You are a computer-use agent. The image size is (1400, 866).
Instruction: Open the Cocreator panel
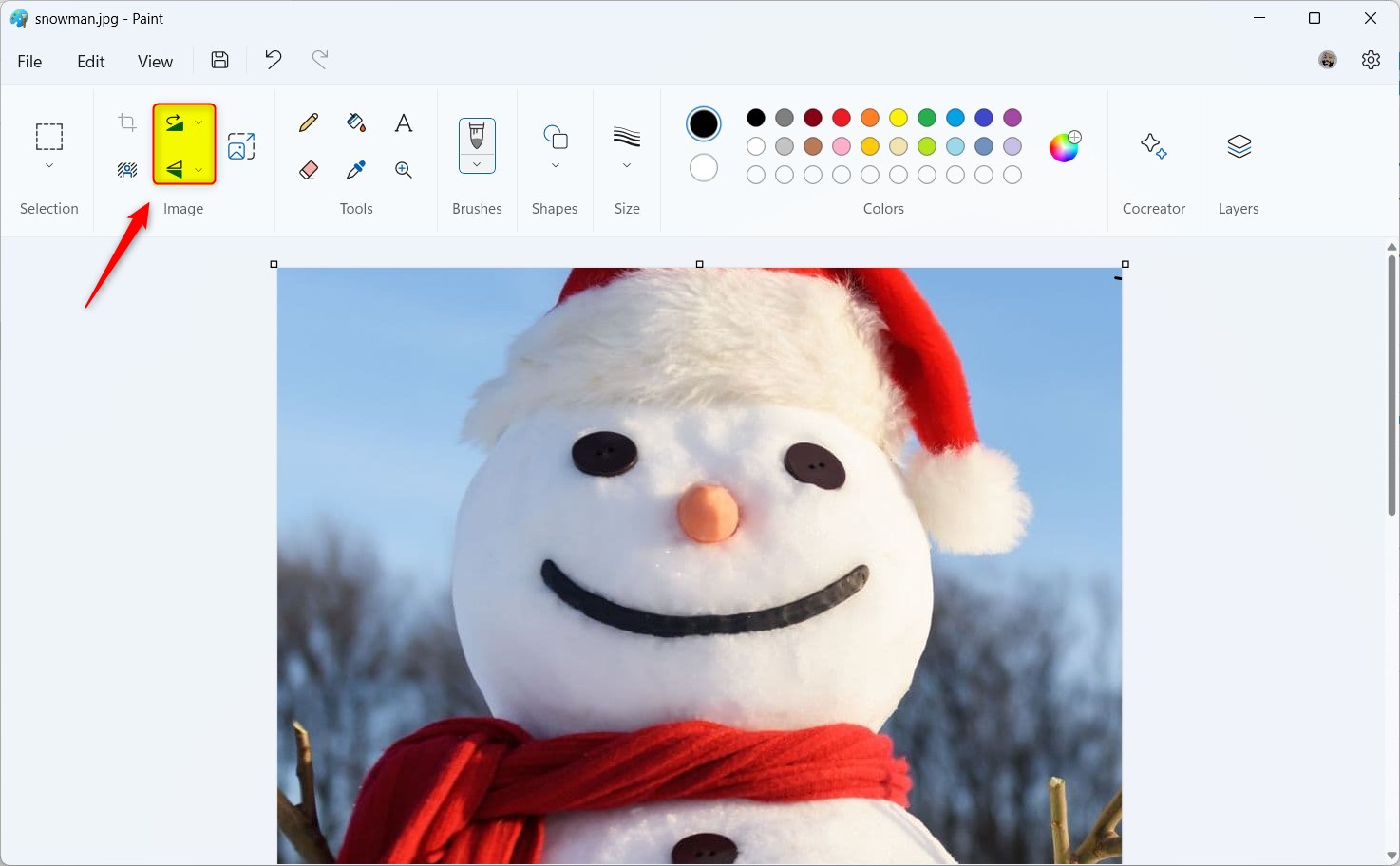[1153, 160]
